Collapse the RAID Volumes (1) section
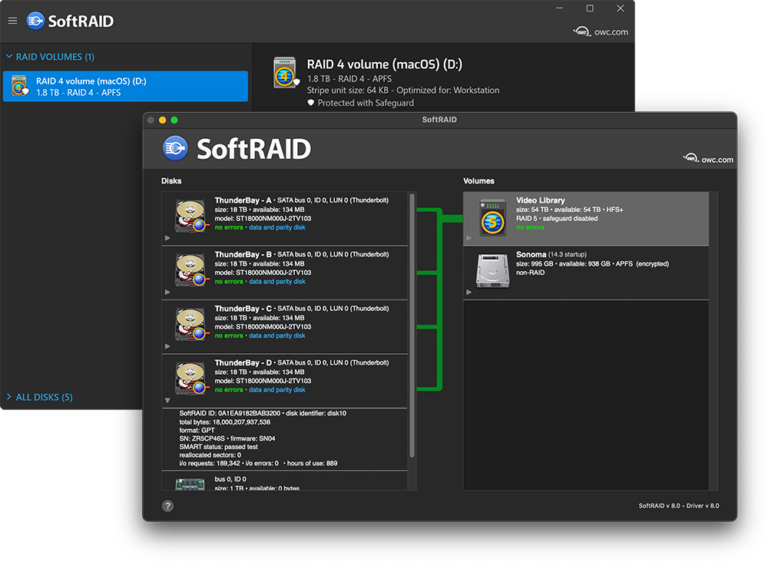Image resolution: width=768 pixels, height=562 pixels. [x=9, y=57]
